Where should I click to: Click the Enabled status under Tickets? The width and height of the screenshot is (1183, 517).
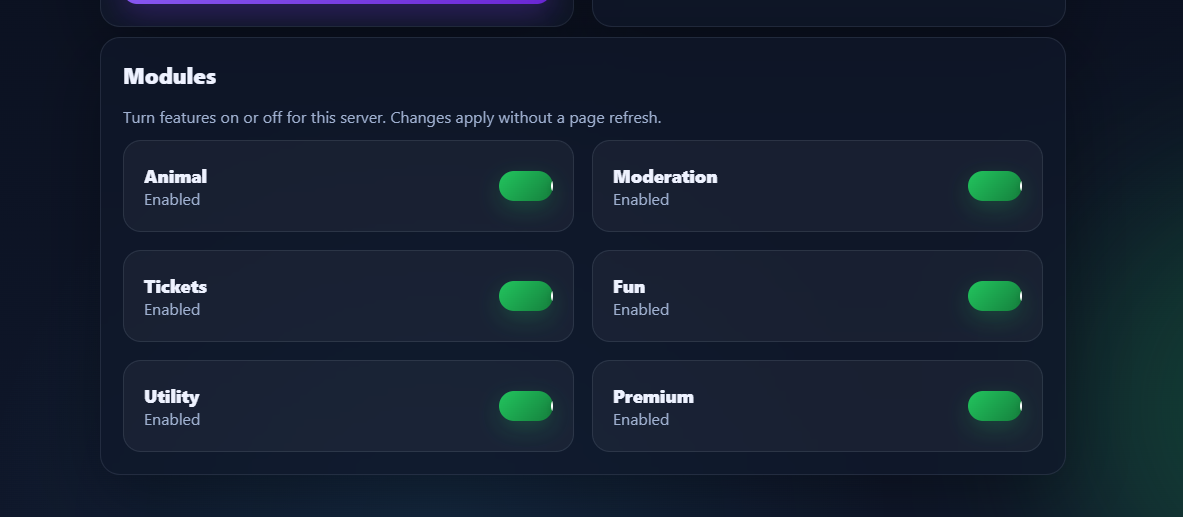click(x=172, y=310)
